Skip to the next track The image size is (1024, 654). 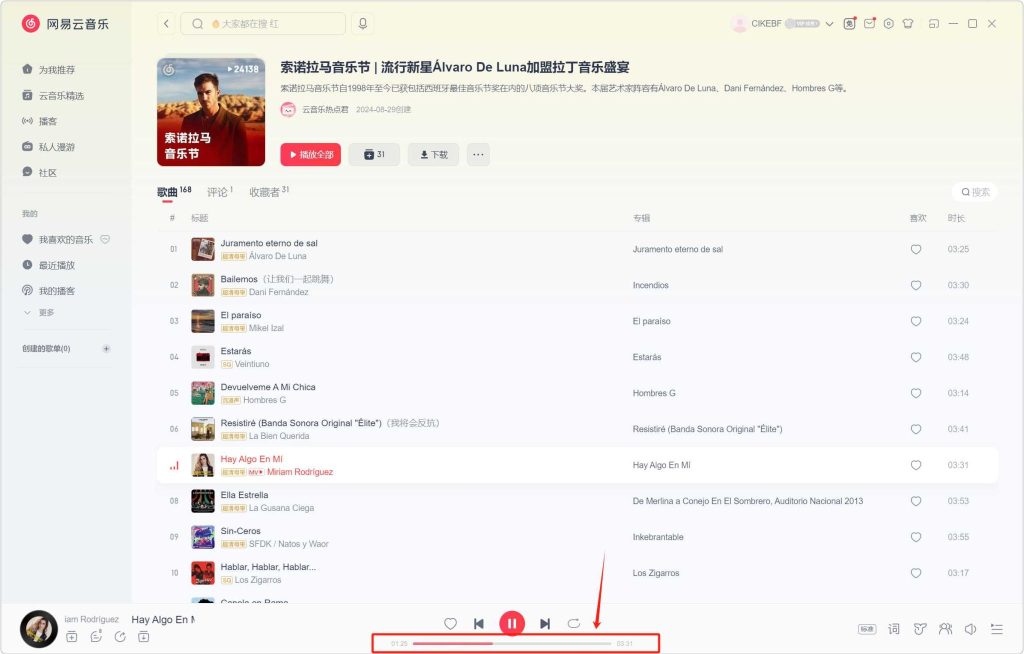pyautogui.click(x=545, y=624)
